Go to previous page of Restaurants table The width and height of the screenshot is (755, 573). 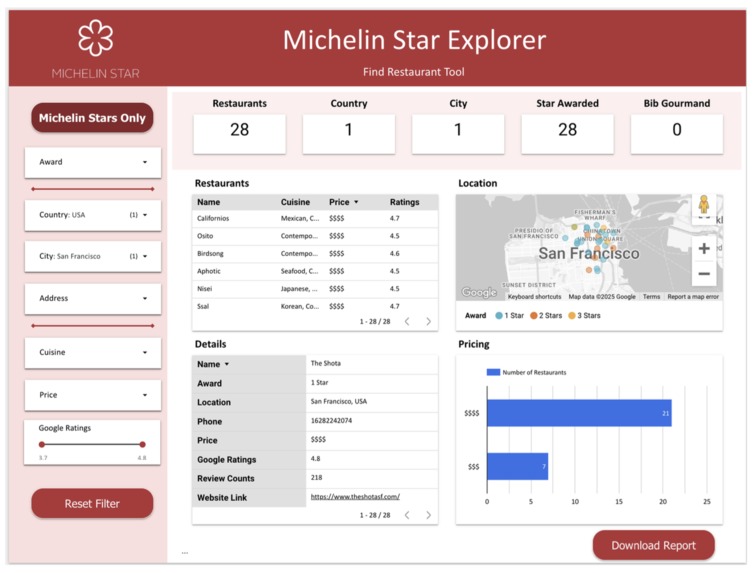tap(407, 321)
